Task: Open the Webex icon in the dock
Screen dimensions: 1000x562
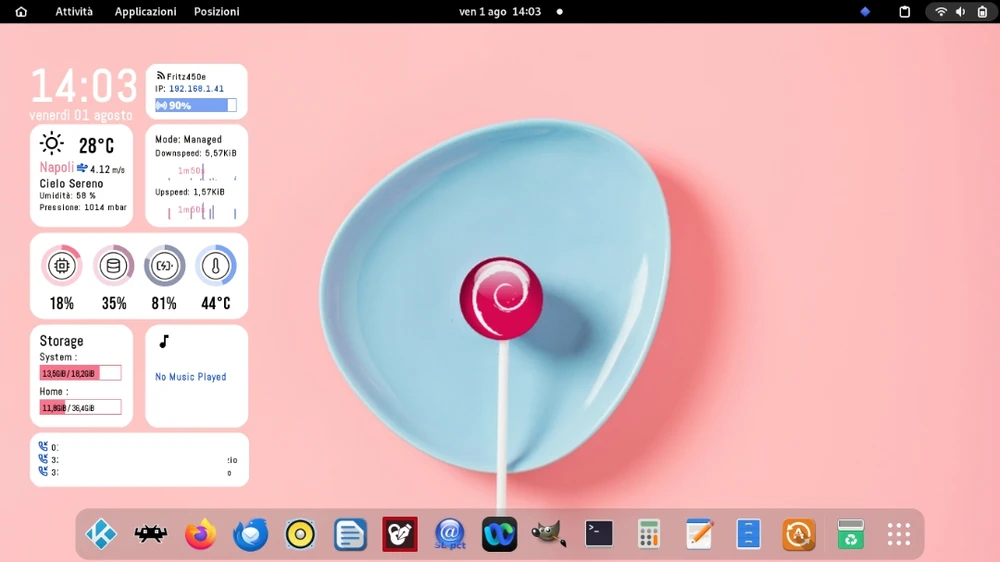Action: tap(499, 534)
